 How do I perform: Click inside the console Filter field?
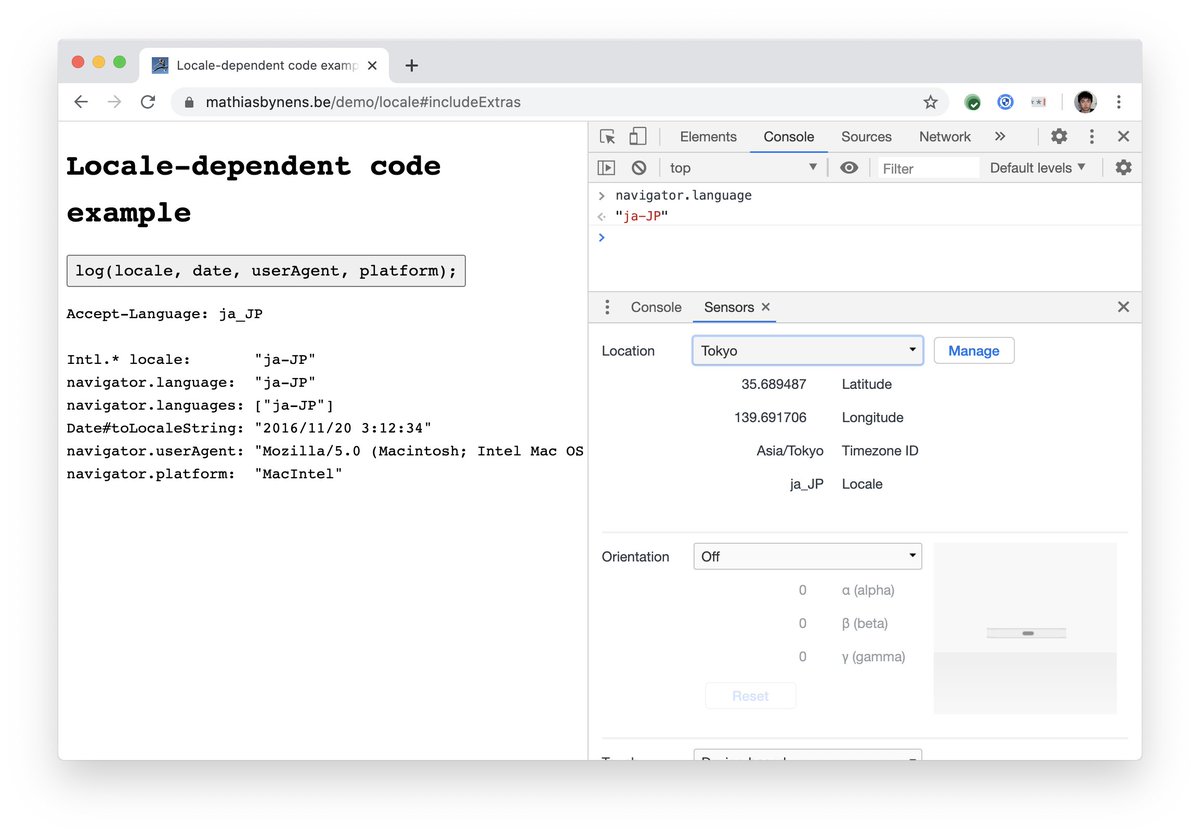tap(926, 167)
